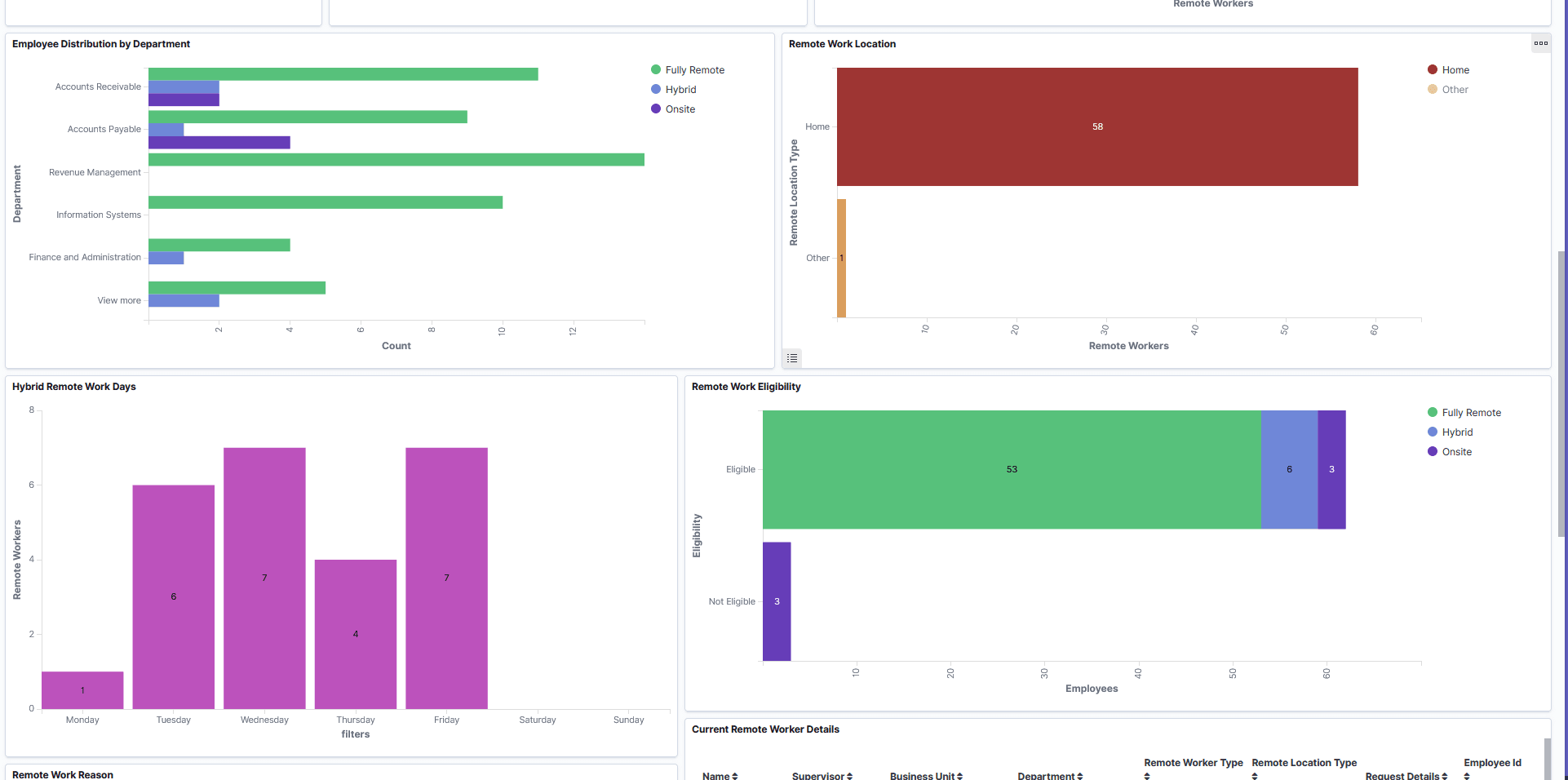Toggle the Hybrid series in Employee Distribution legend
The image size is (1568, 780).
coord(674,89)
